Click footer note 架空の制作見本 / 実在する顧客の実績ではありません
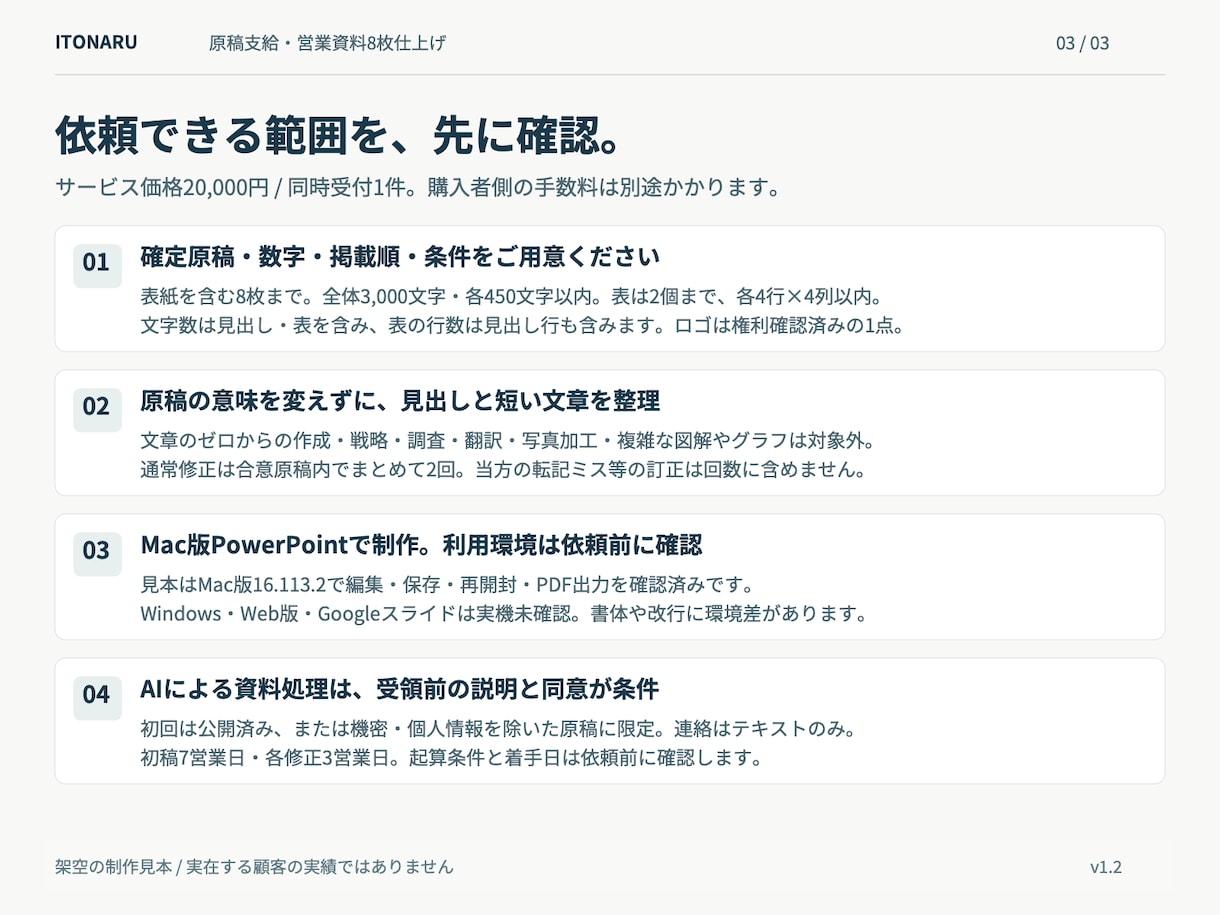 (254, 867)
